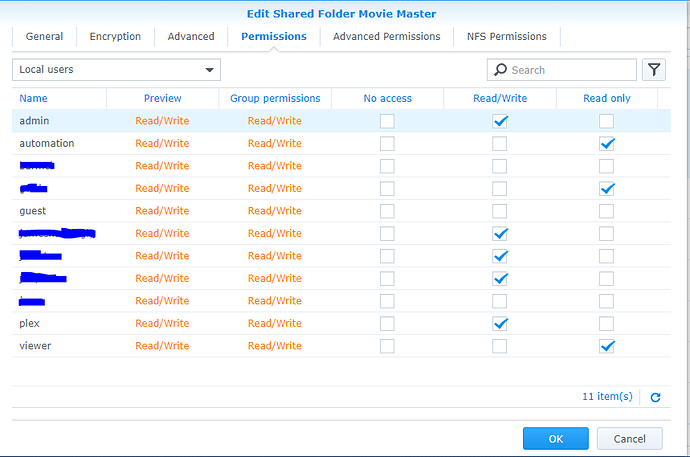Screen dimensions: 690x457
Task: Open the Encryption tab
Action: pyautogui.click(x=115, y=37)
